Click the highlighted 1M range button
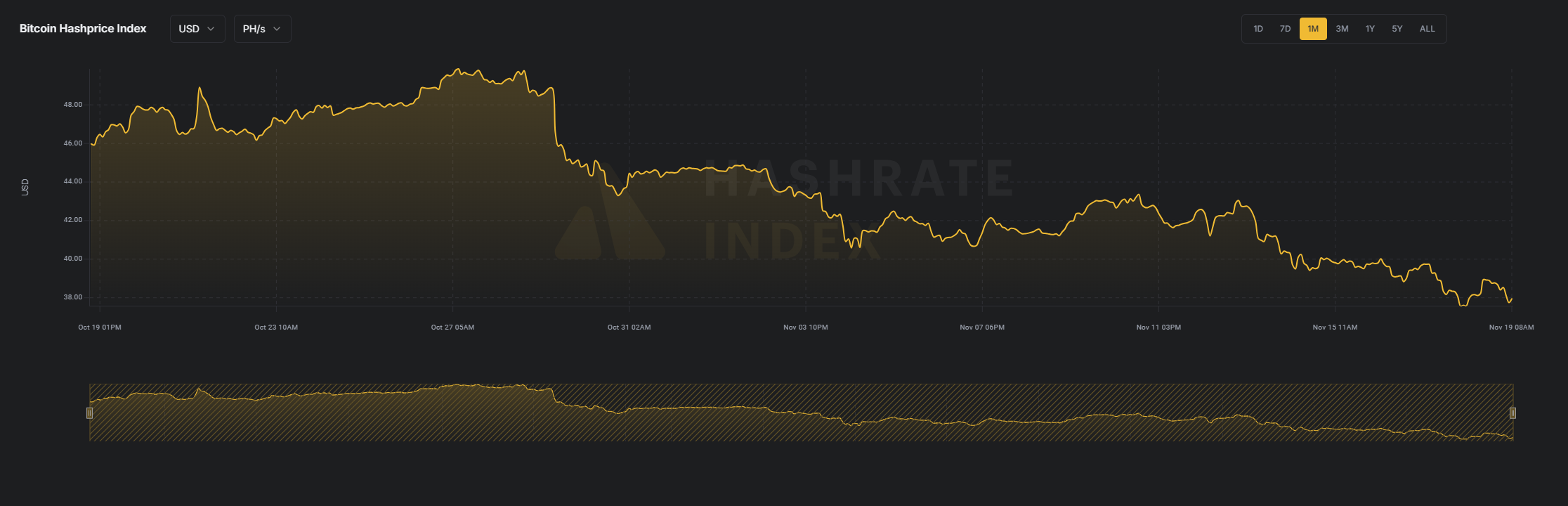 (1312, 29)
